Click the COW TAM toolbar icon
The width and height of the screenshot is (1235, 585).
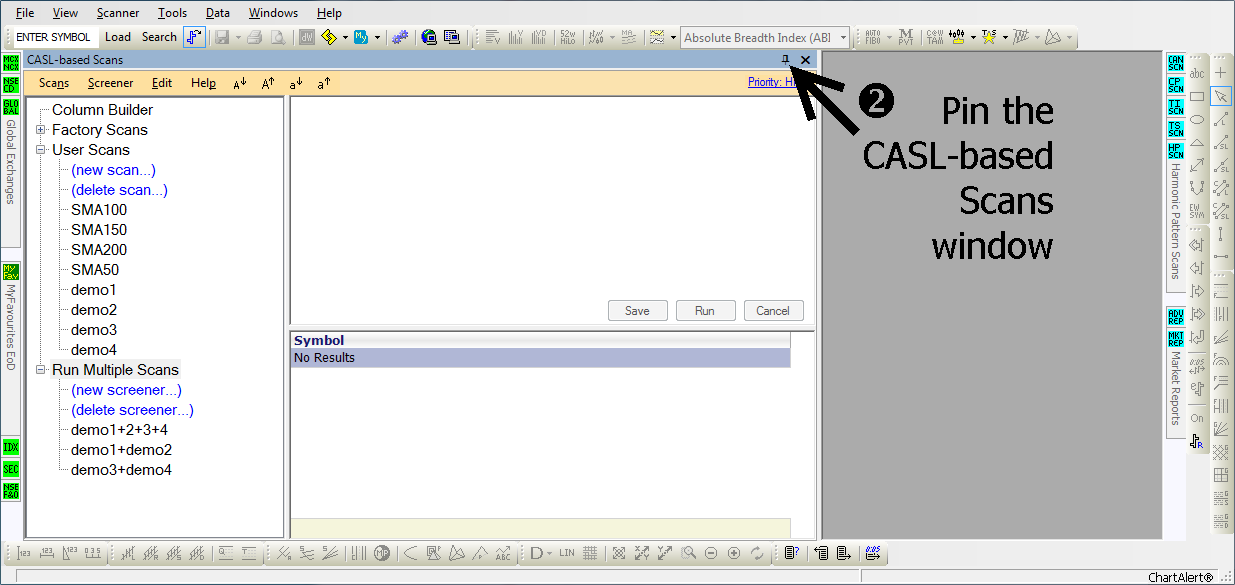coord(934,37)
